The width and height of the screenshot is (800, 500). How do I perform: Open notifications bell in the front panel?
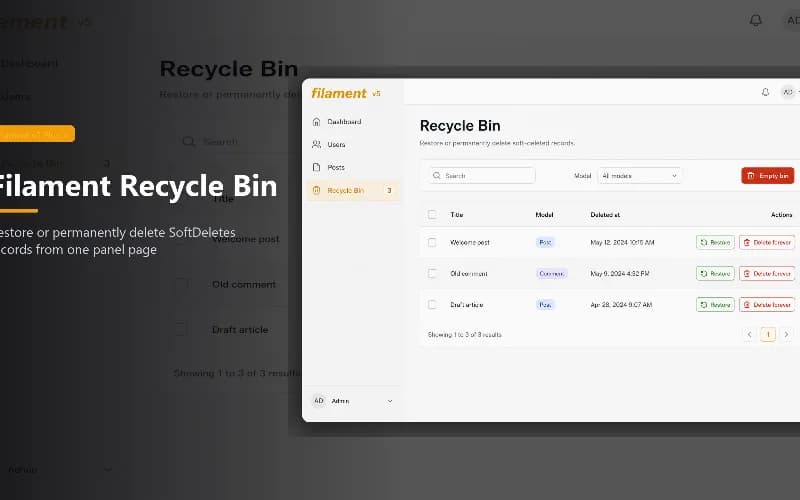[765, 92]
